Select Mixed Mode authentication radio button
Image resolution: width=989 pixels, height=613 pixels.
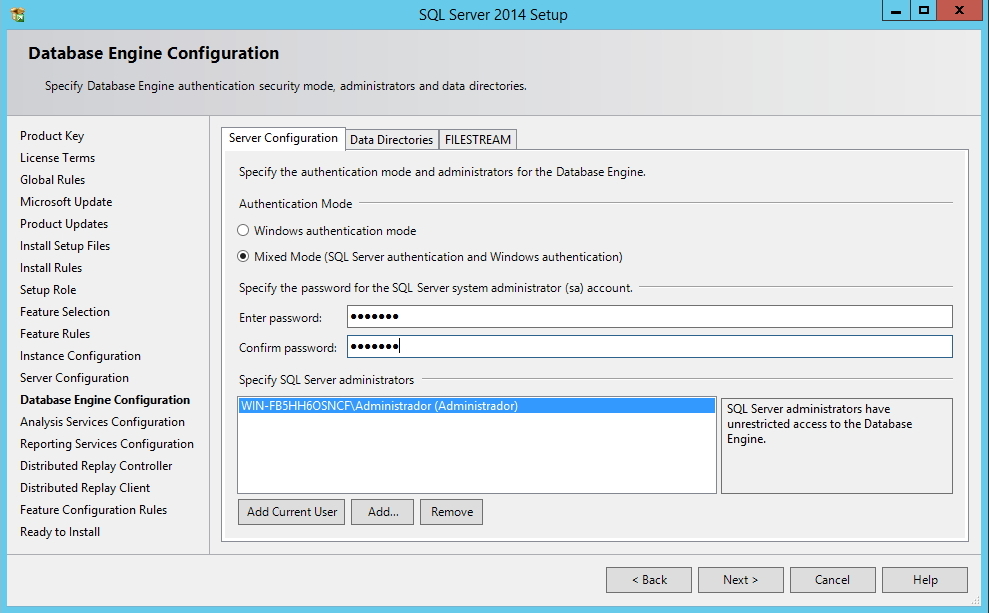click(x=243, y=257)
